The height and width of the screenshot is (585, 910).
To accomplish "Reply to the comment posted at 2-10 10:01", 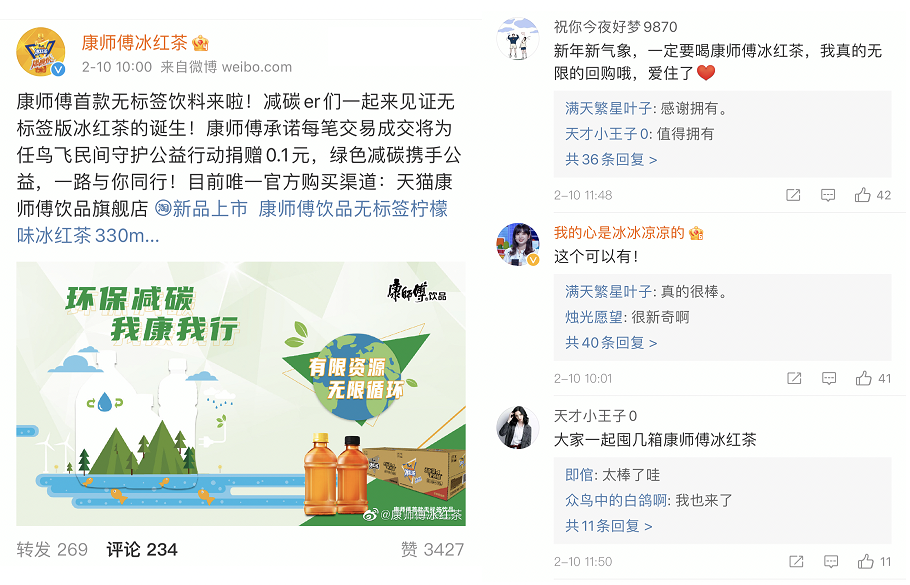I will tap(829, 378).
